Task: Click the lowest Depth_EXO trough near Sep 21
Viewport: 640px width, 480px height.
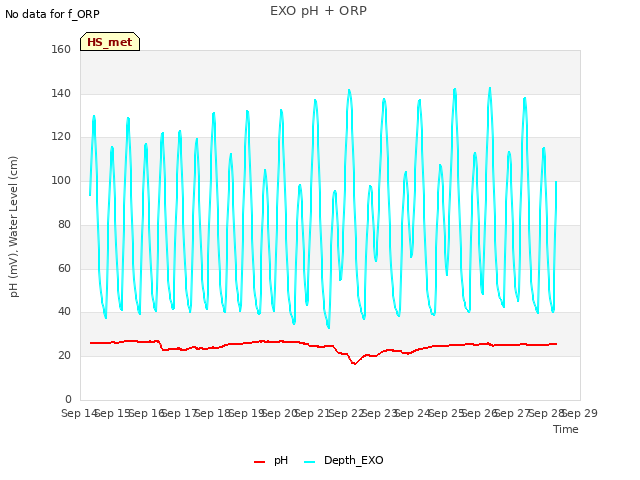Action: (x=329, y=327)
